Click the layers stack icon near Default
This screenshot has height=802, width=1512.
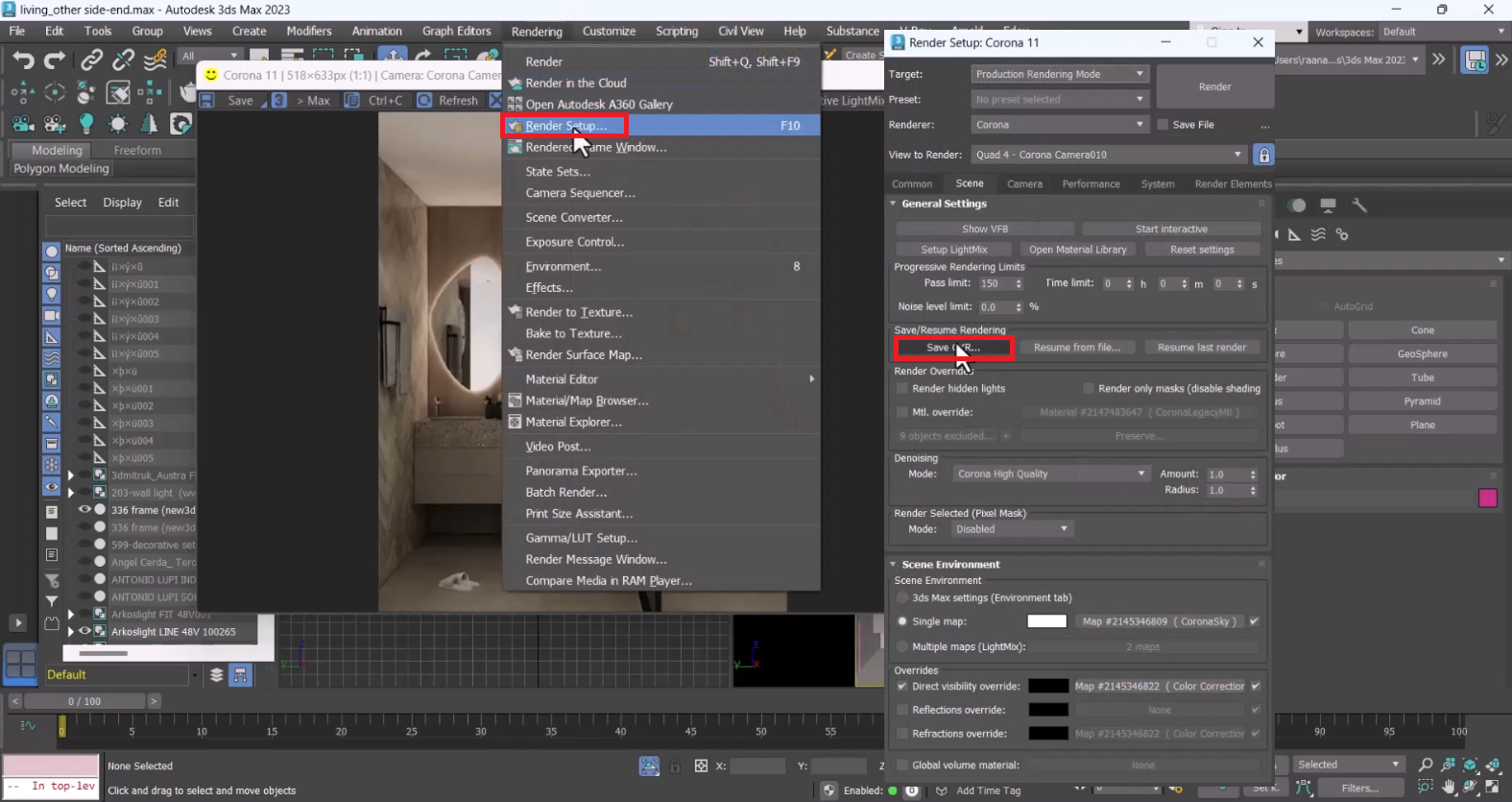[217, 674]
